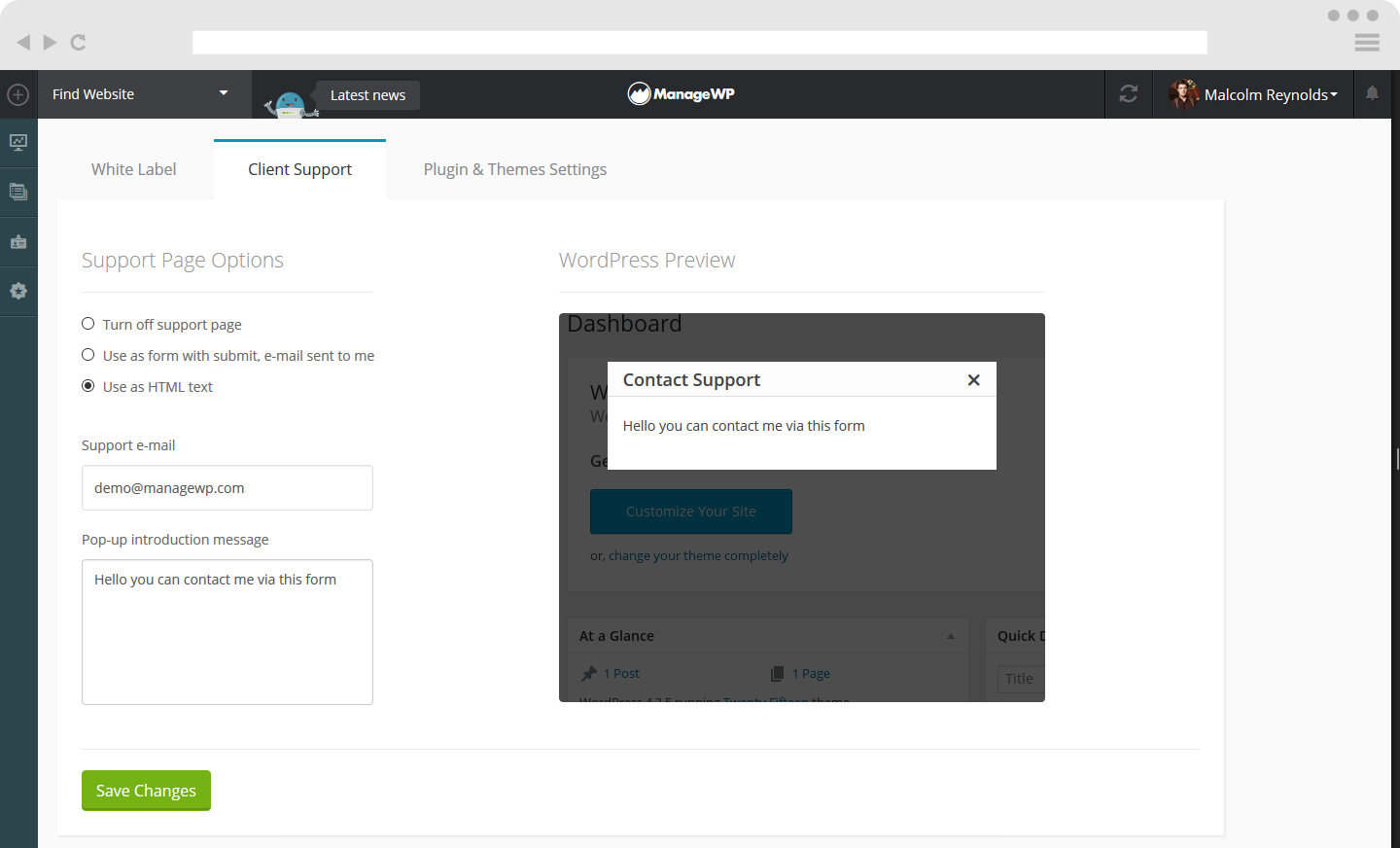1400x848 pixels.
Task: Open the briefcase tools icon in sidebar
Action: pos(18,242)
